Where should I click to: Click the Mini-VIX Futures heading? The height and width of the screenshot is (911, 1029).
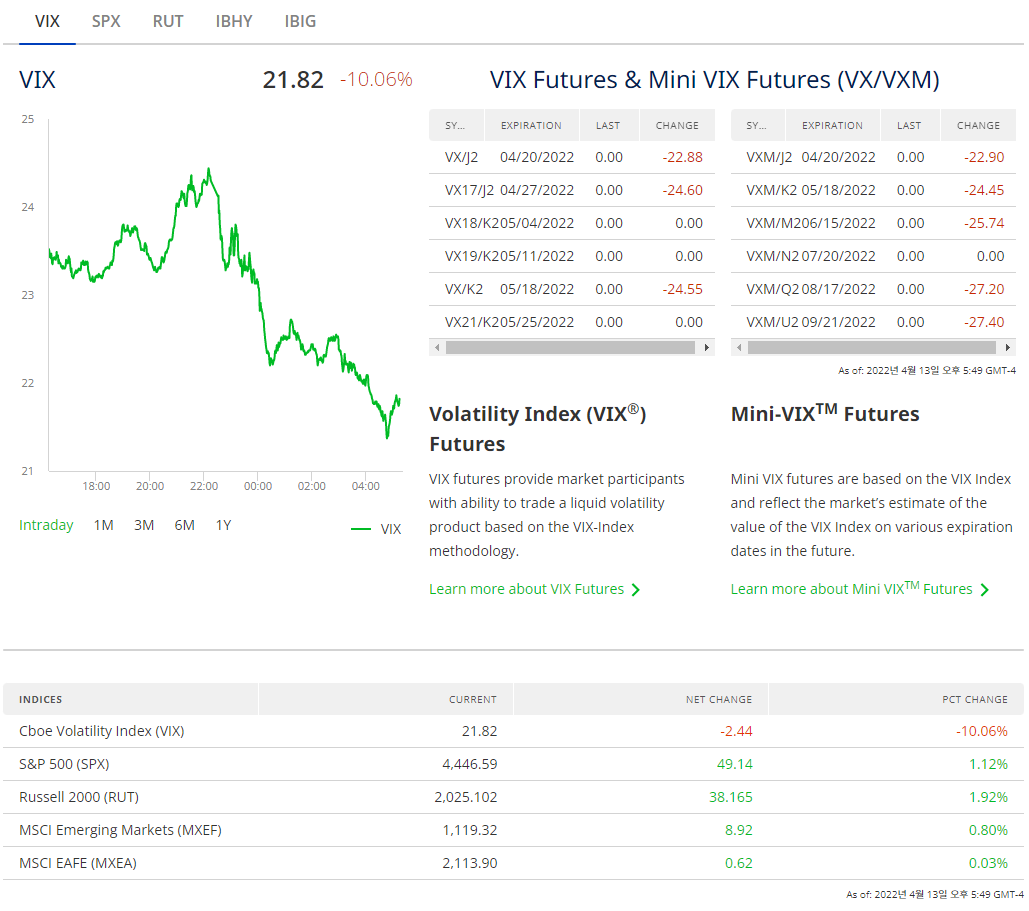click(x=825, y=413)
